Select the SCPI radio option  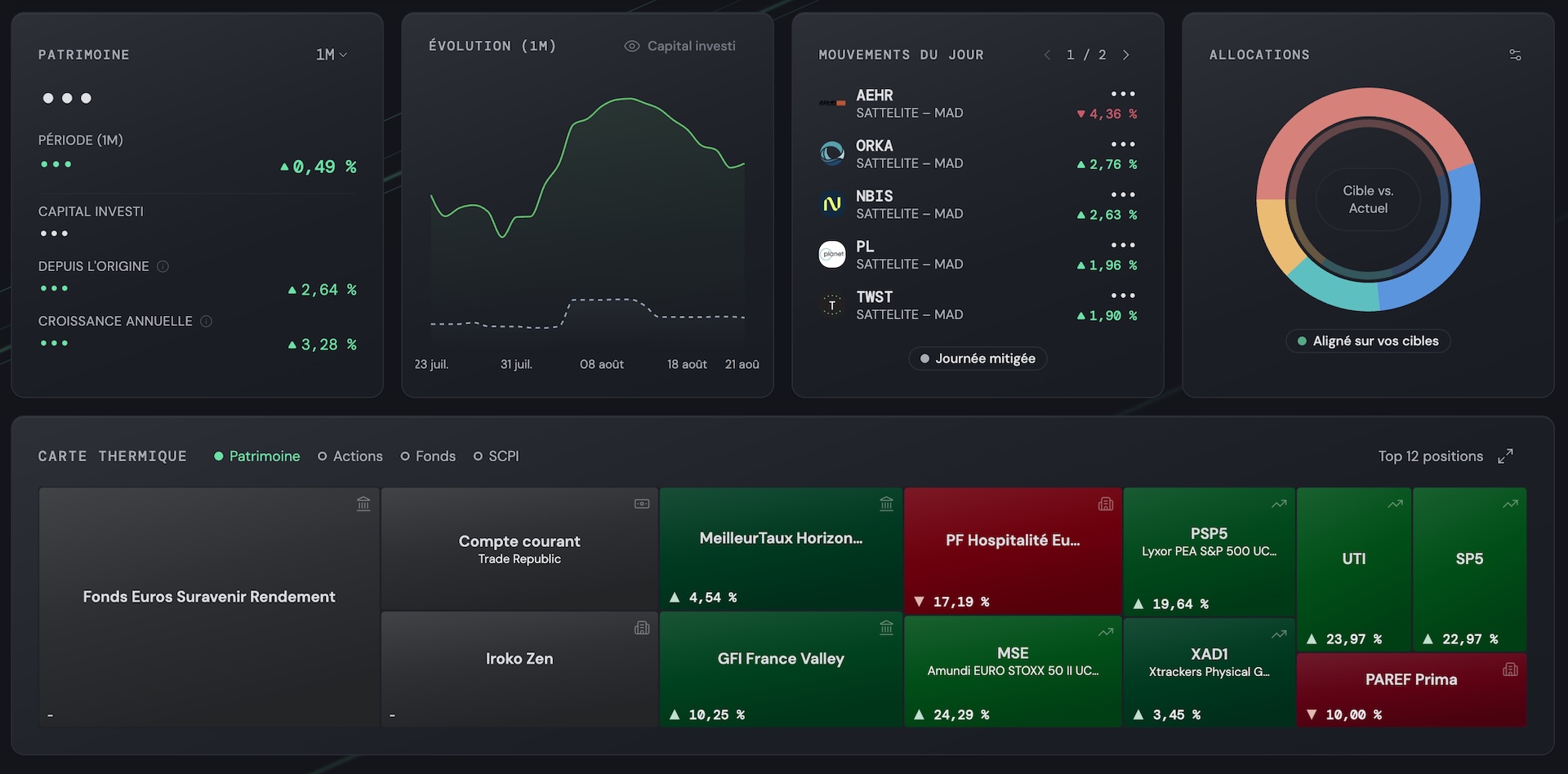(497, 456)
